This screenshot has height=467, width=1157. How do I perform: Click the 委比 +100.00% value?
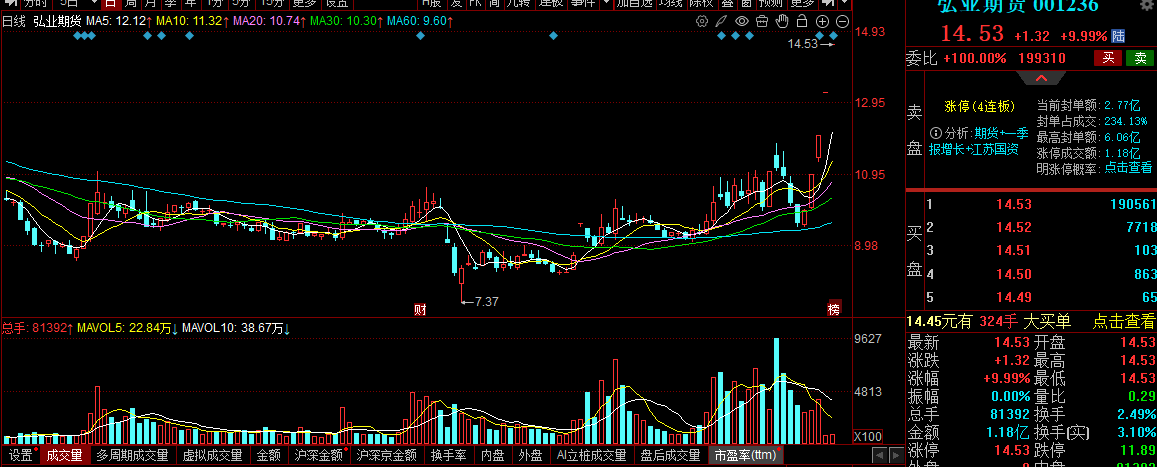click(x=974, y=58)
